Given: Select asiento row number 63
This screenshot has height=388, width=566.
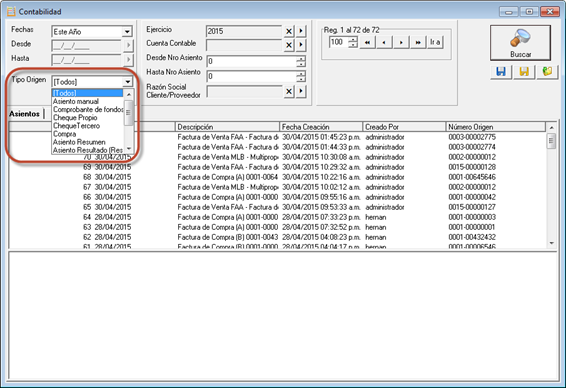Looking at the screenshot, I should point(277,227).
